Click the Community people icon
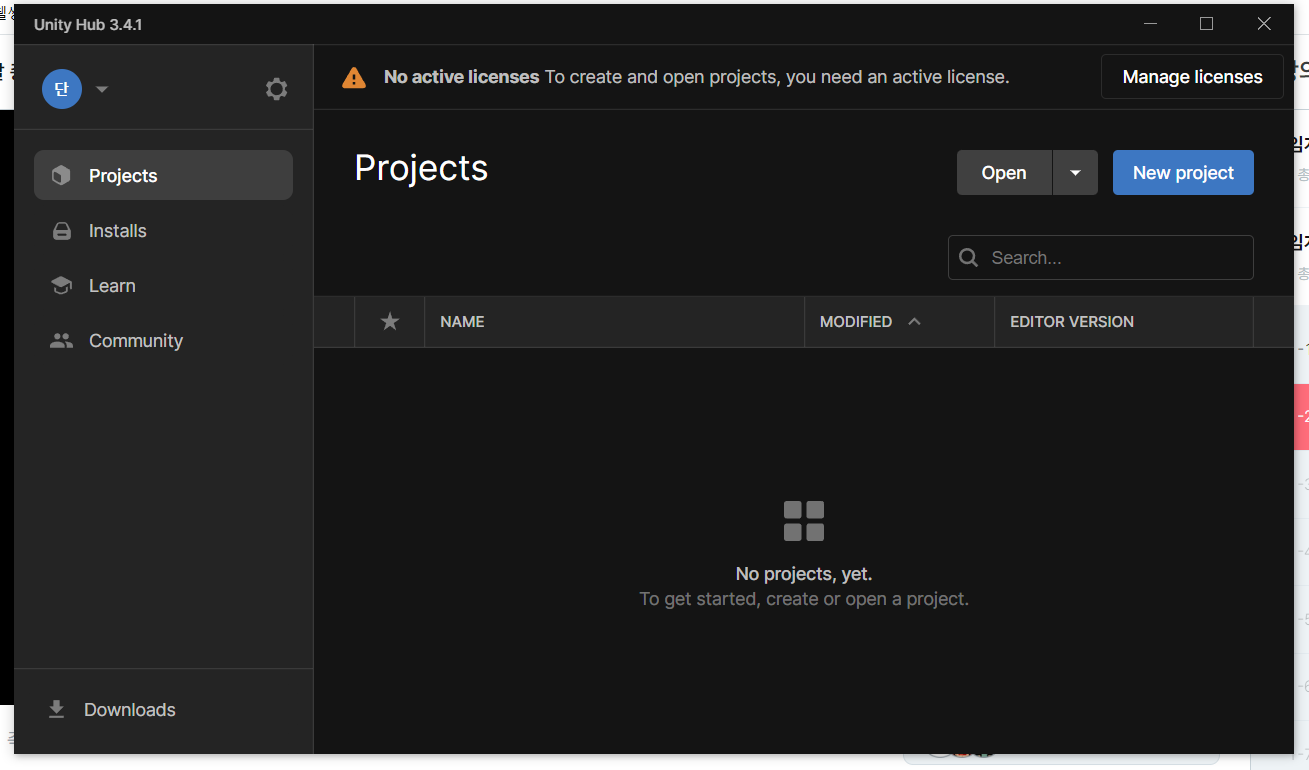 (x=62, y=341)
